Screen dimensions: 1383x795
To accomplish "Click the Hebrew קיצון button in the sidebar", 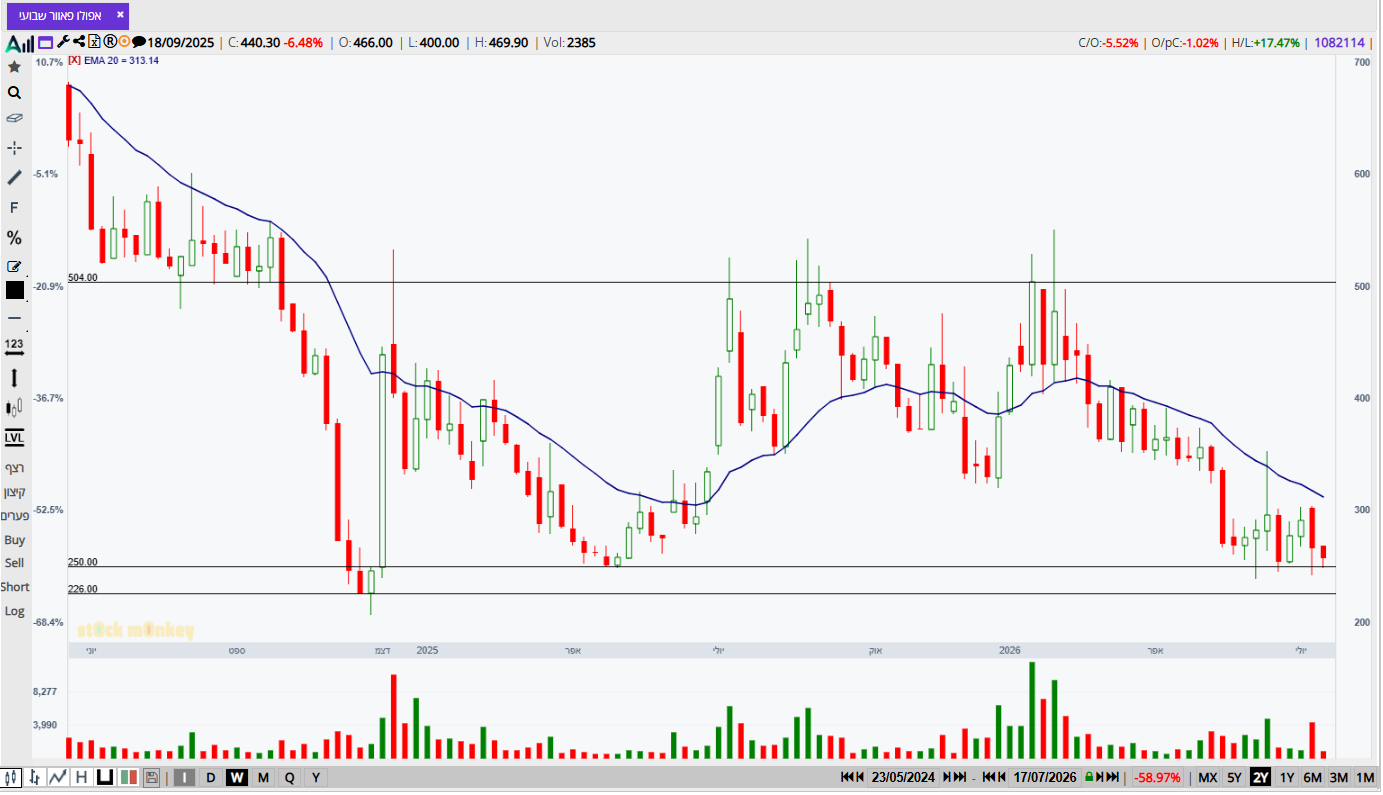I will tap(14, 492).
